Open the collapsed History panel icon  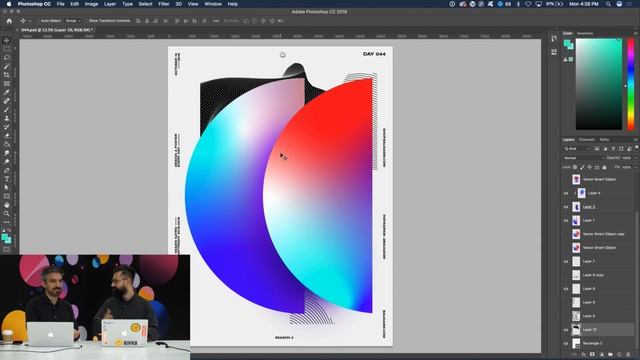(553, 38)
